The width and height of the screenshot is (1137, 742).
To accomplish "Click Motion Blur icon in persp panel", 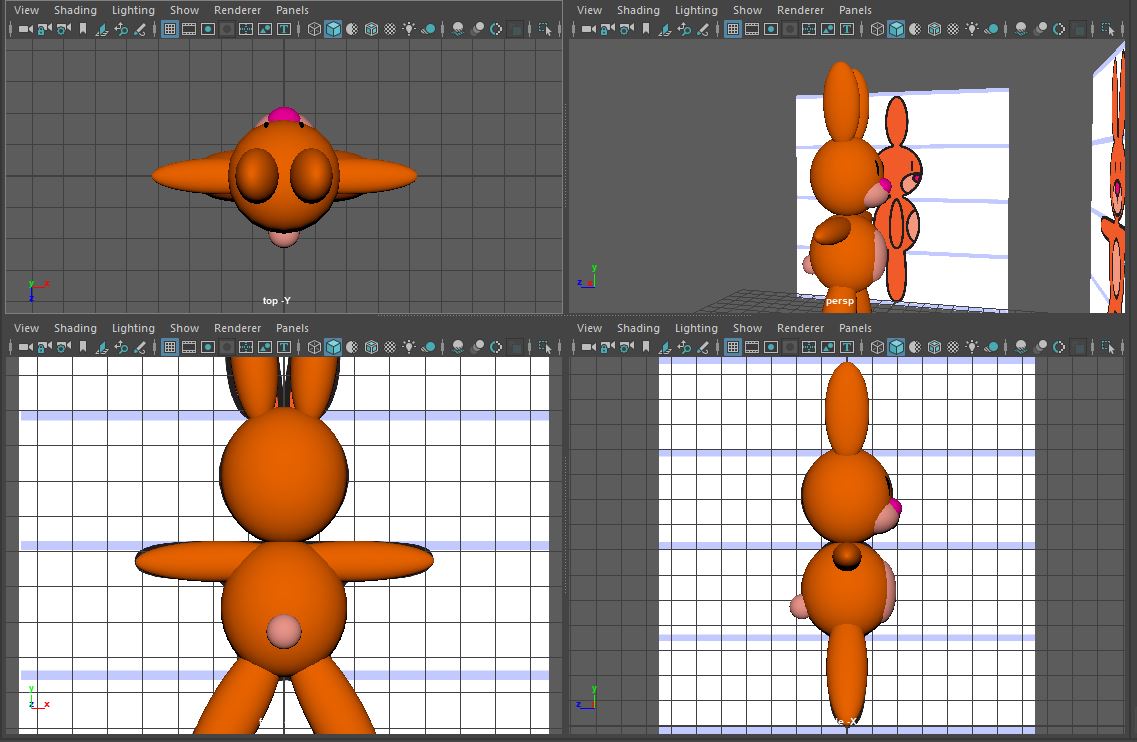I will click(x=1040, y=29).
